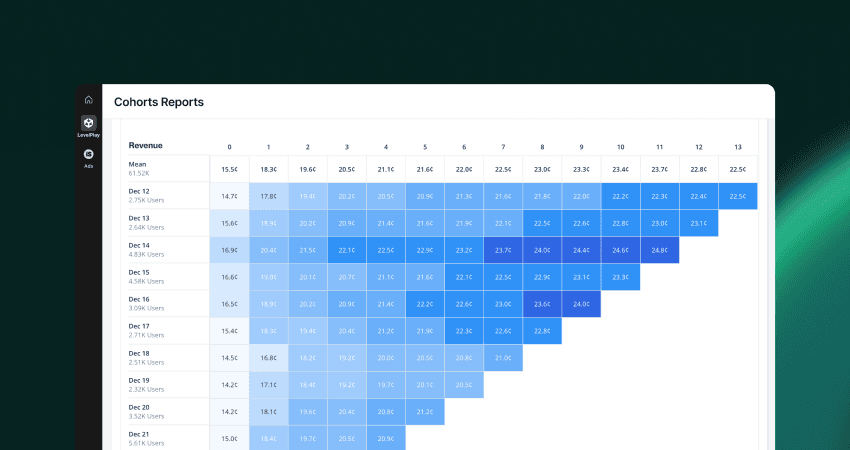
Task: Open the Ads sidebar icon
Action: pos(88,157)
